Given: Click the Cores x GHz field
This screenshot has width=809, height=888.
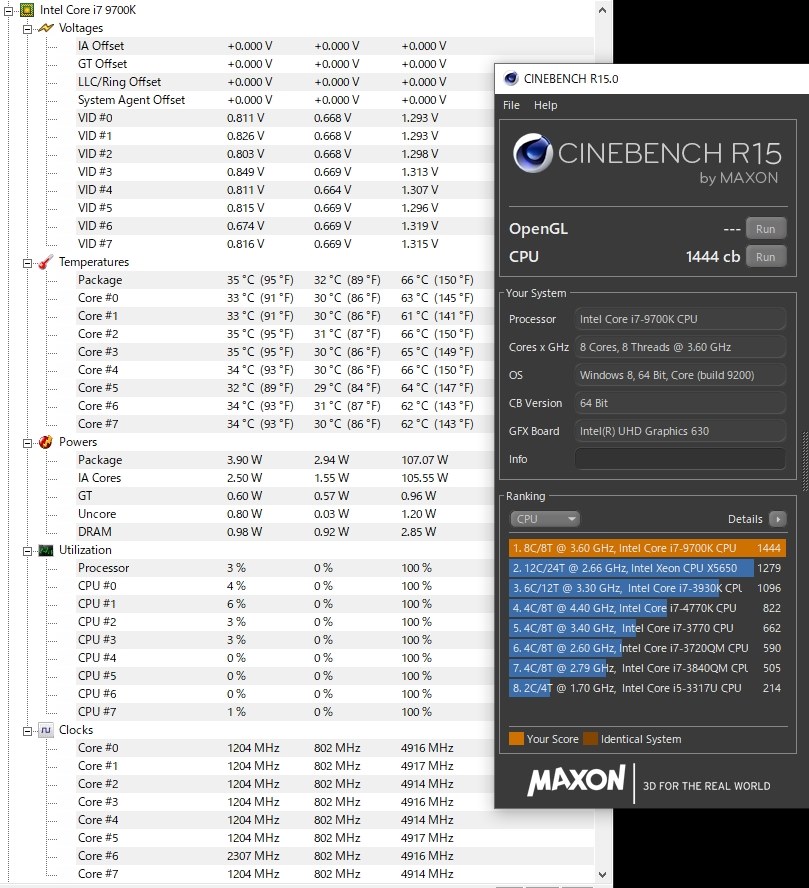Looking at the screenshot, I should pyautogui.click(x=680, y=347).
